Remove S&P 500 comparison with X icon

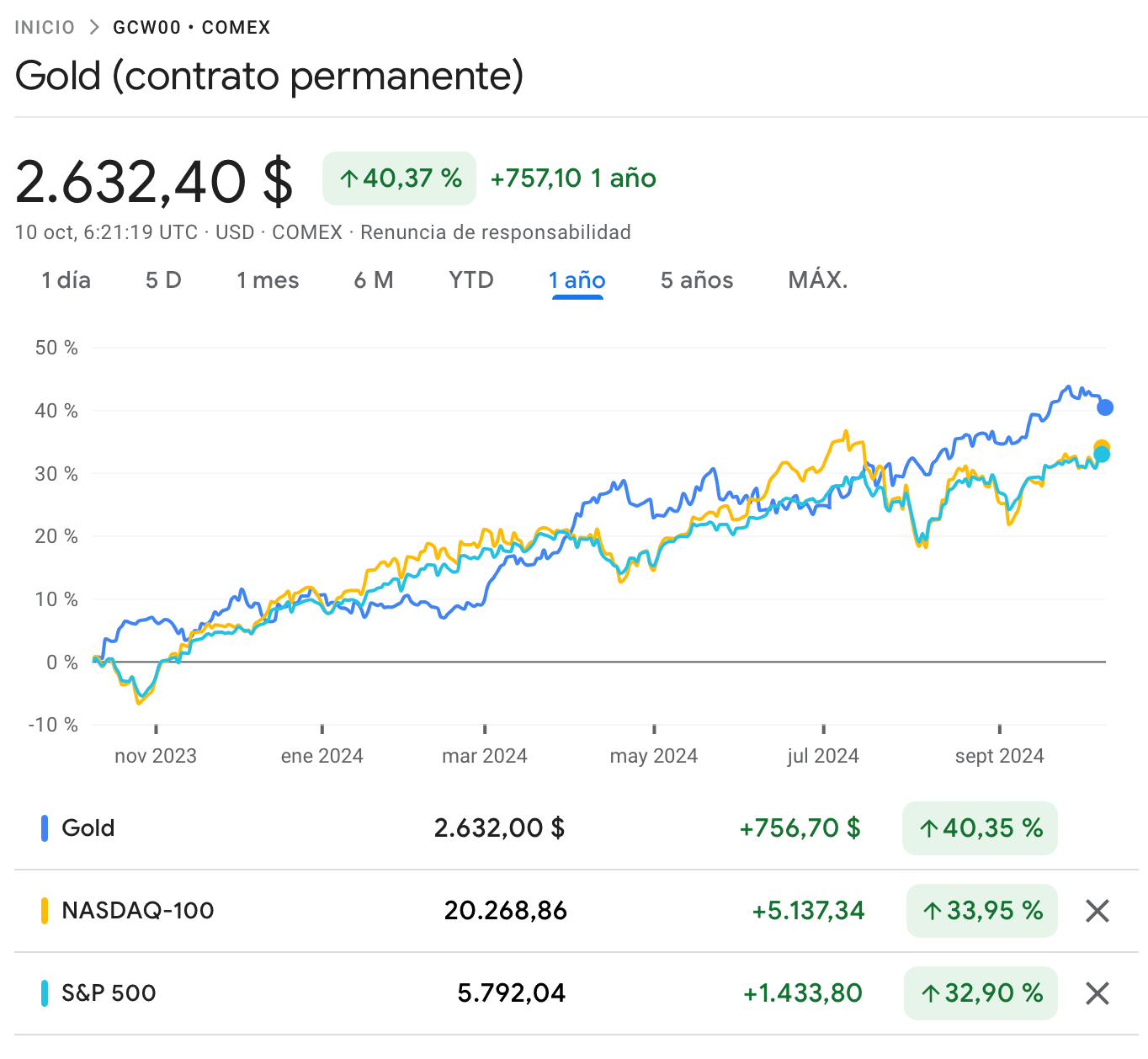point(1098,993)
